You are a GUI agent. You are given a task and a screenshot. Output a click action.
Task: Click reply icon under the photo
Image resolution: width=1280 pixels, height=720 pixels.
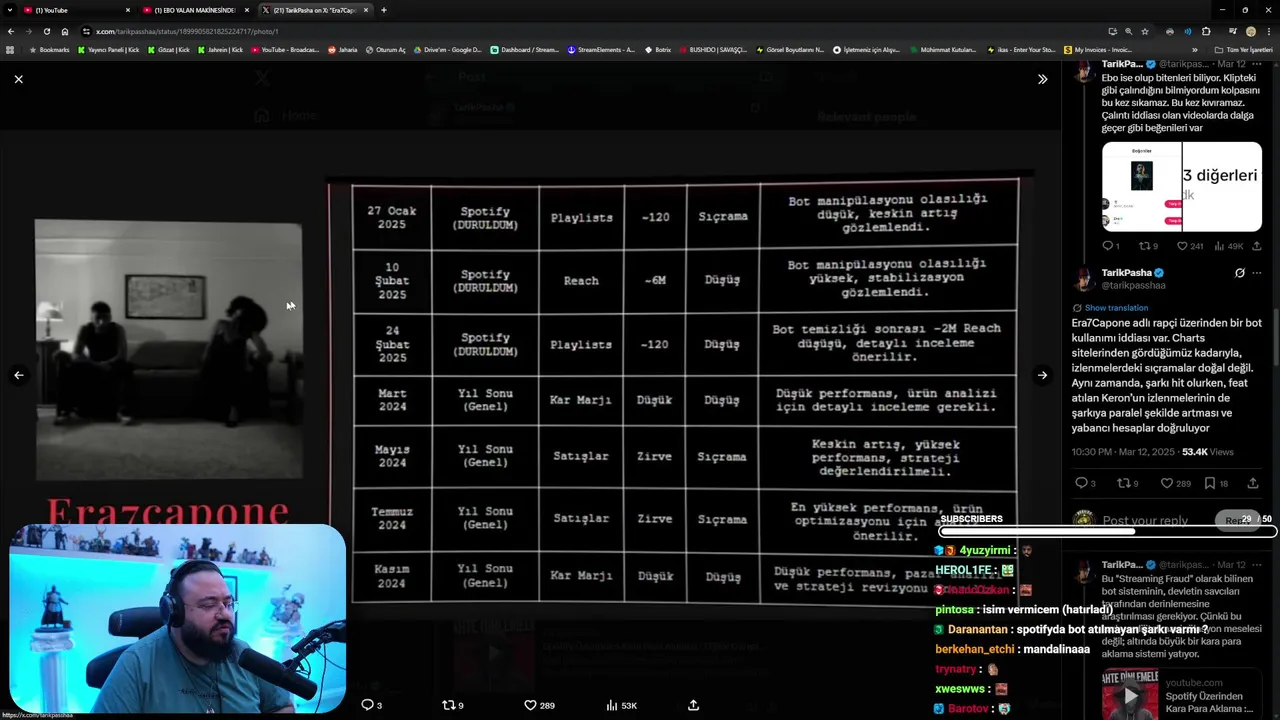[x=367, y=705]
